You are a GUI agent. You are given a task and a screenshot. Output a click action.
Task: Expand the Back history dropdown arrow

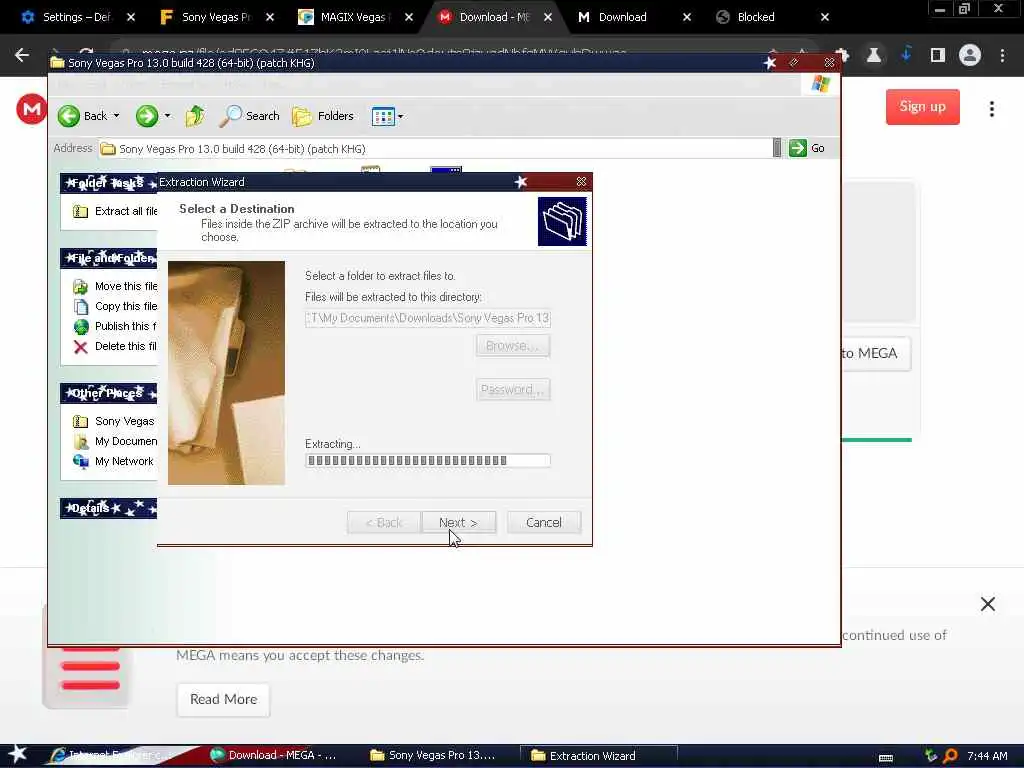[116, 116]
